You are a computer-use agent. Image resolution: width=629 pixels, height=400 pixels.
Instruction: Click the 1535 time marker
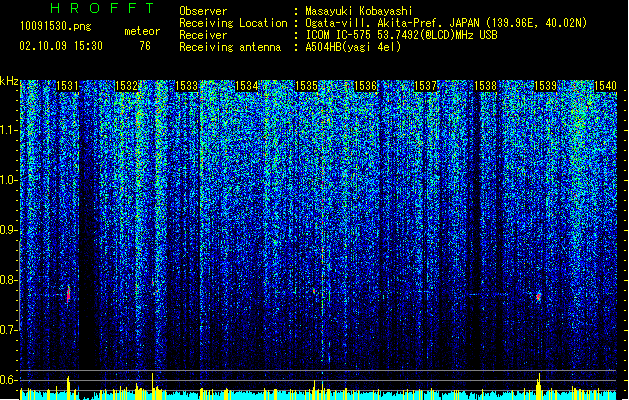click(306, 86)
